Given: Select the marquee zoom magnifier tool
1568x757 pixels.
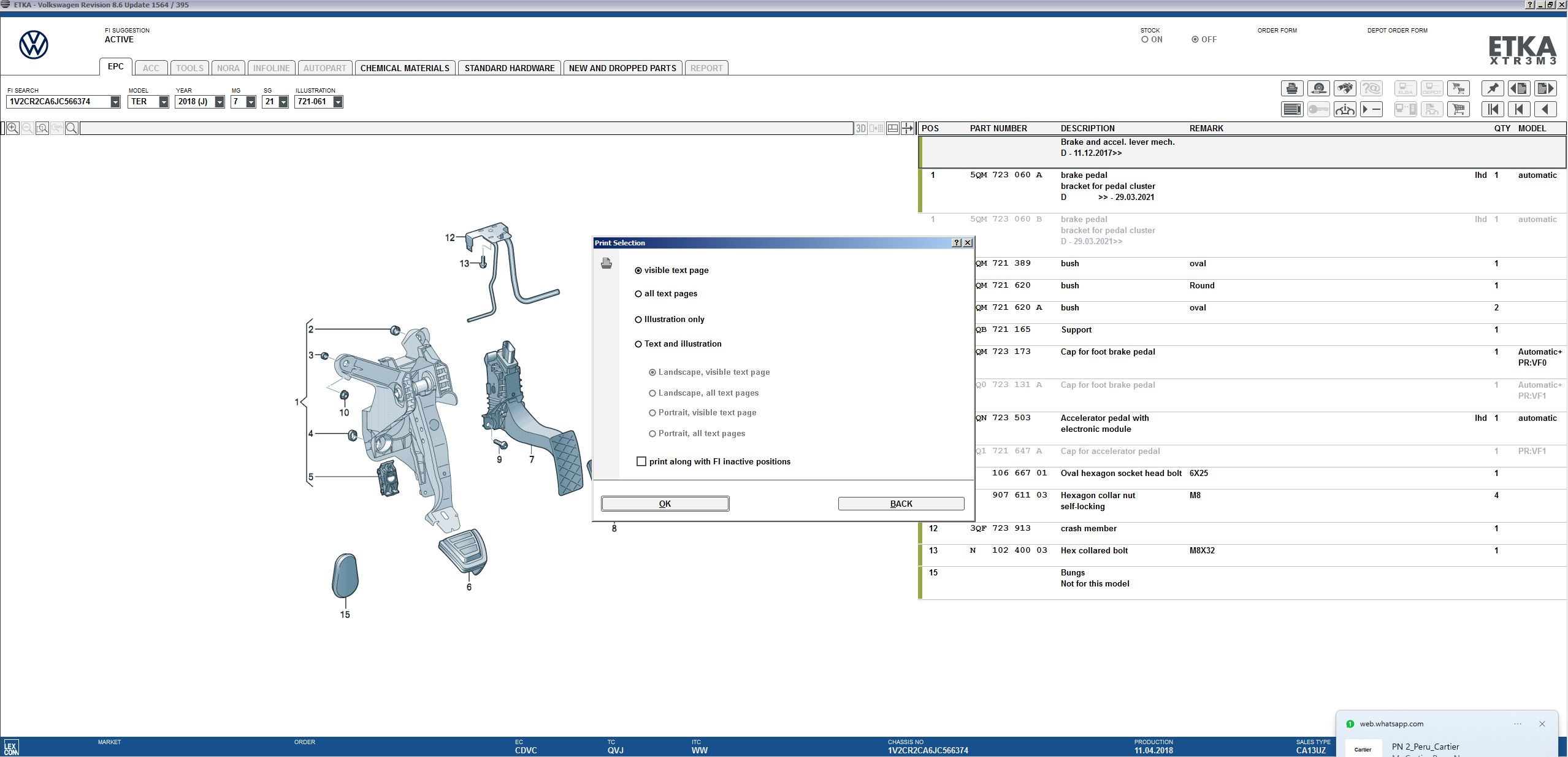Looking at the screenshot, I should (42, 128).
